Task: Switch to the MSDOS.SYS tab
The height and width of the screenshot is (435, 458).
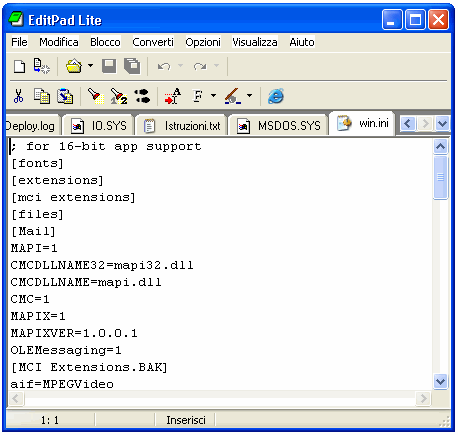Action: pyautogui.click(x=279, y=126)
